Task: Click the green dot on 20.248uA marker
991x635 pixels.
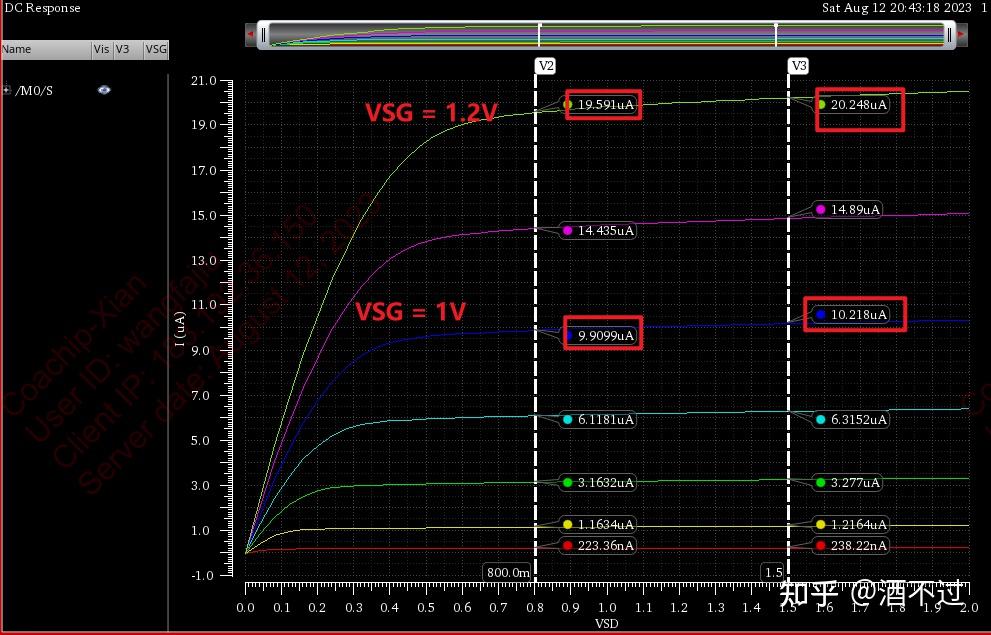Action: click(x=822, y=104)
